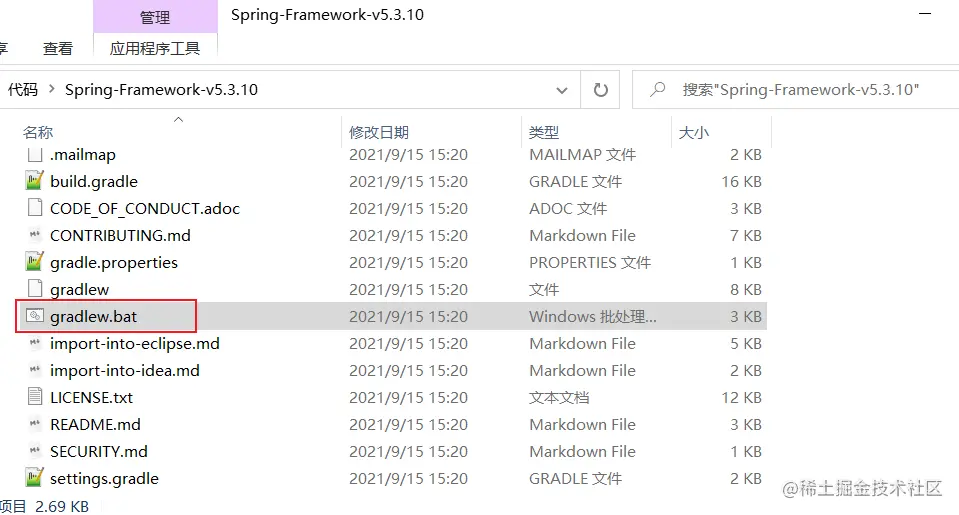Open the 查看 ribbon tab
This screenshot has width=959, height=515.
pos(58,48)
